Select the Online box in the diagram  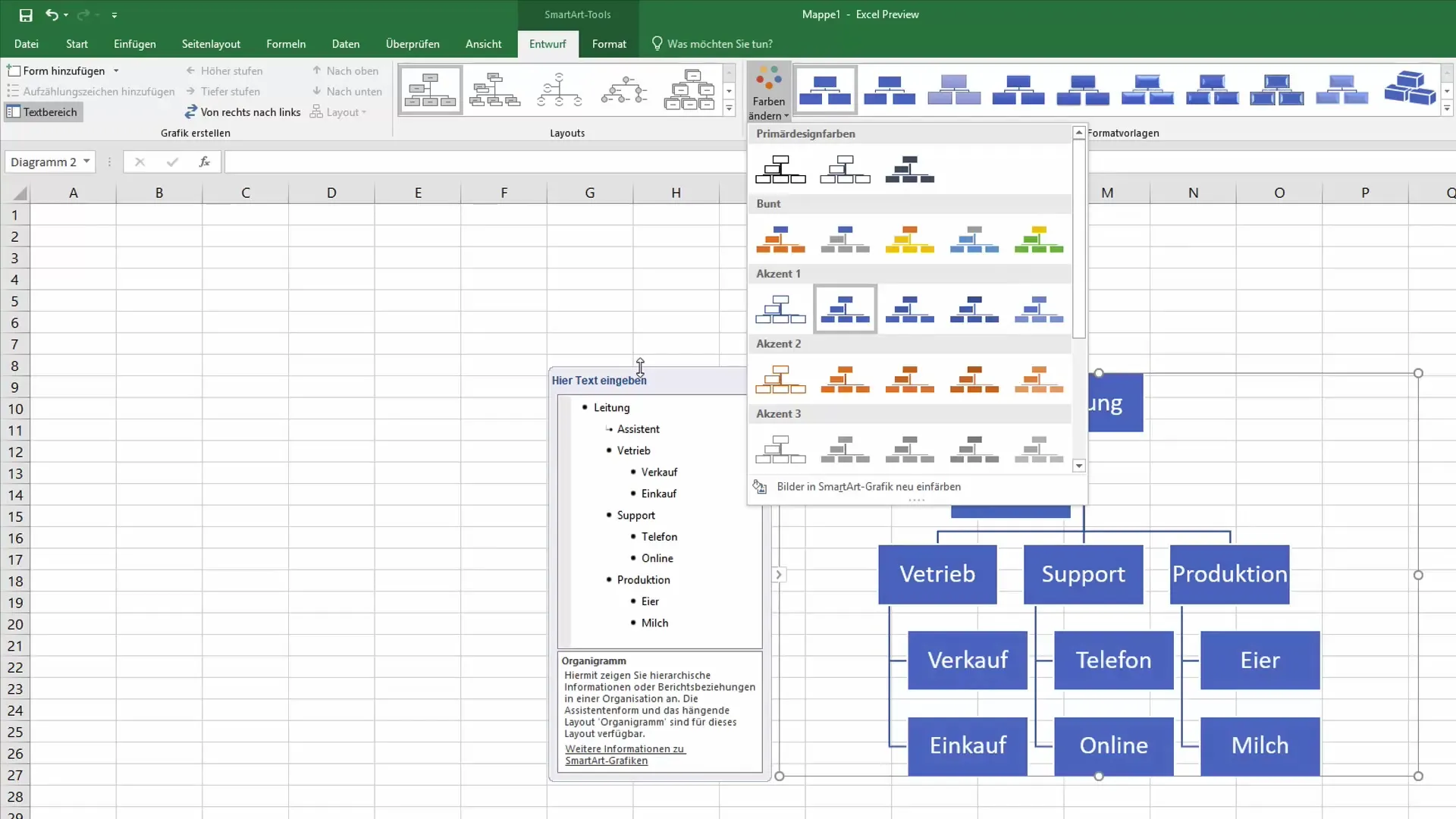[x=1113, y=746]
